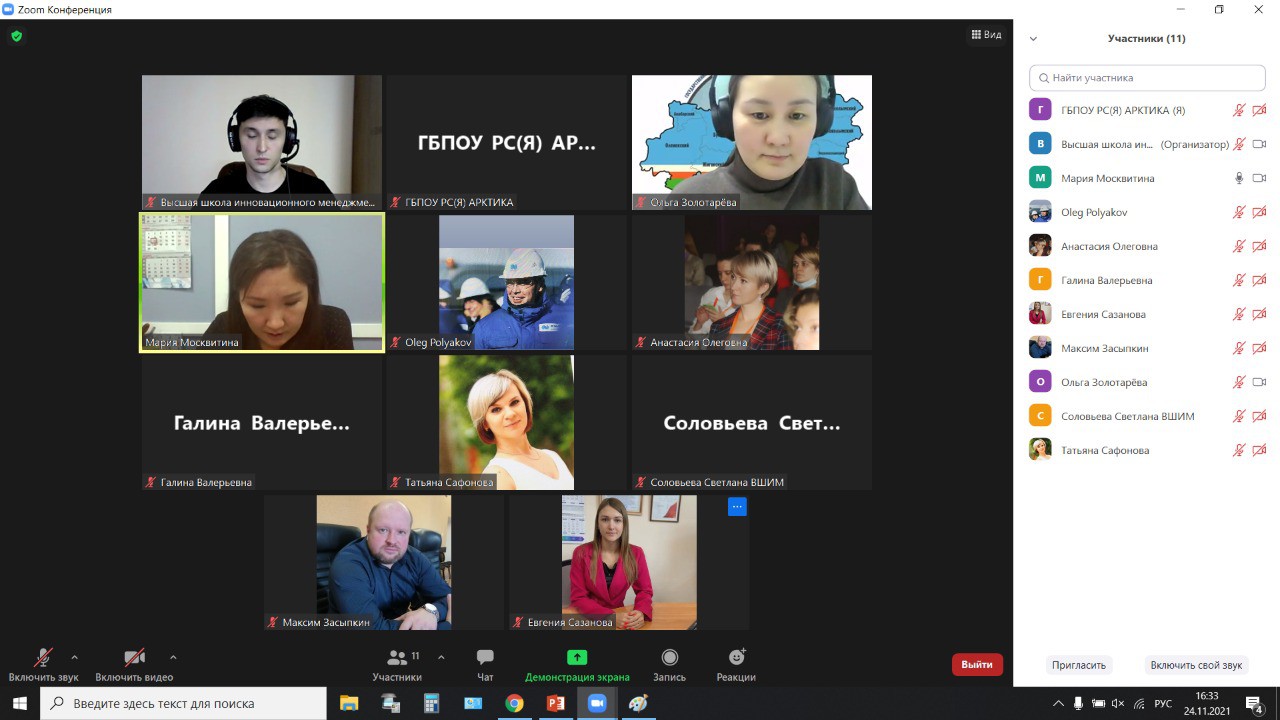Open the Участники participants icon

point(397,657)
